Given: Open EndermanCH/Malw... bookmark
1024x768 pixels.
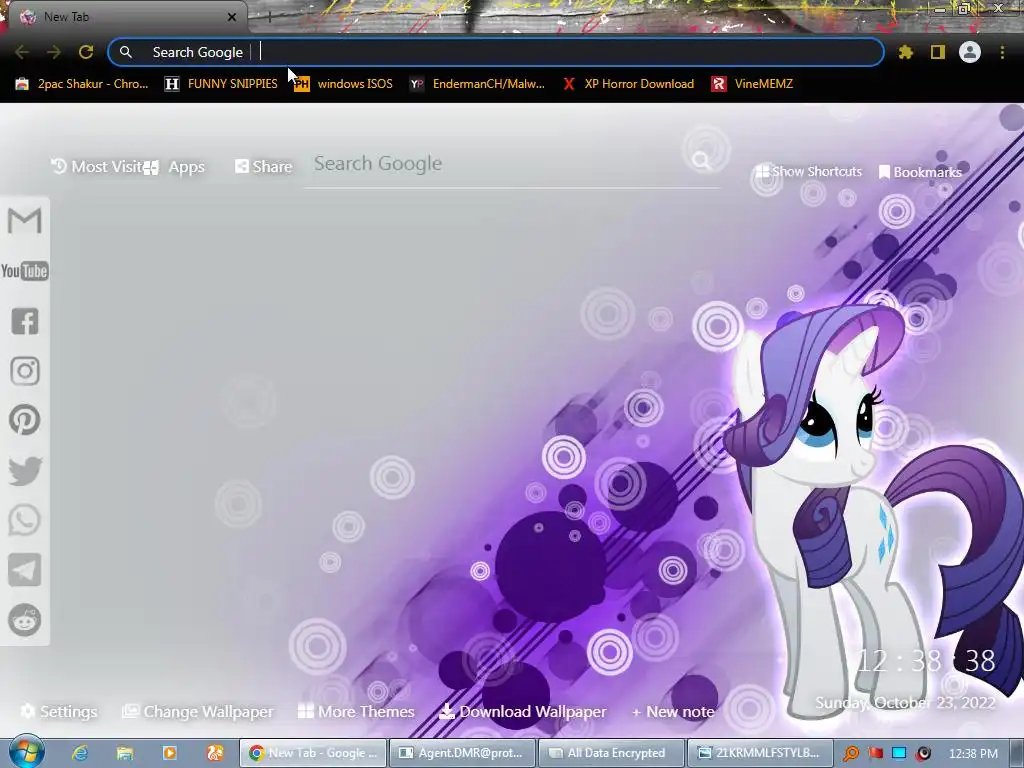Looking at the screenshot, I should (477, 84).
